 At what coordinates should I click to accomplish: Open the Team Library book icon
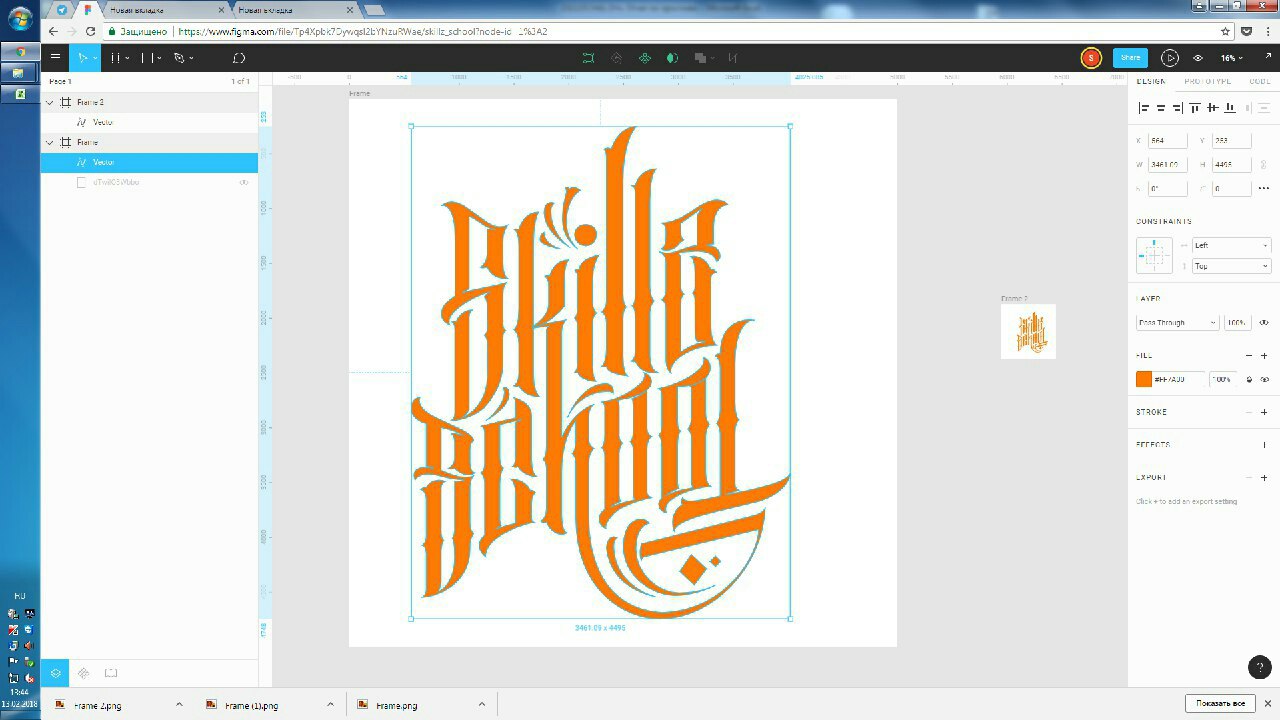point(111,673)
